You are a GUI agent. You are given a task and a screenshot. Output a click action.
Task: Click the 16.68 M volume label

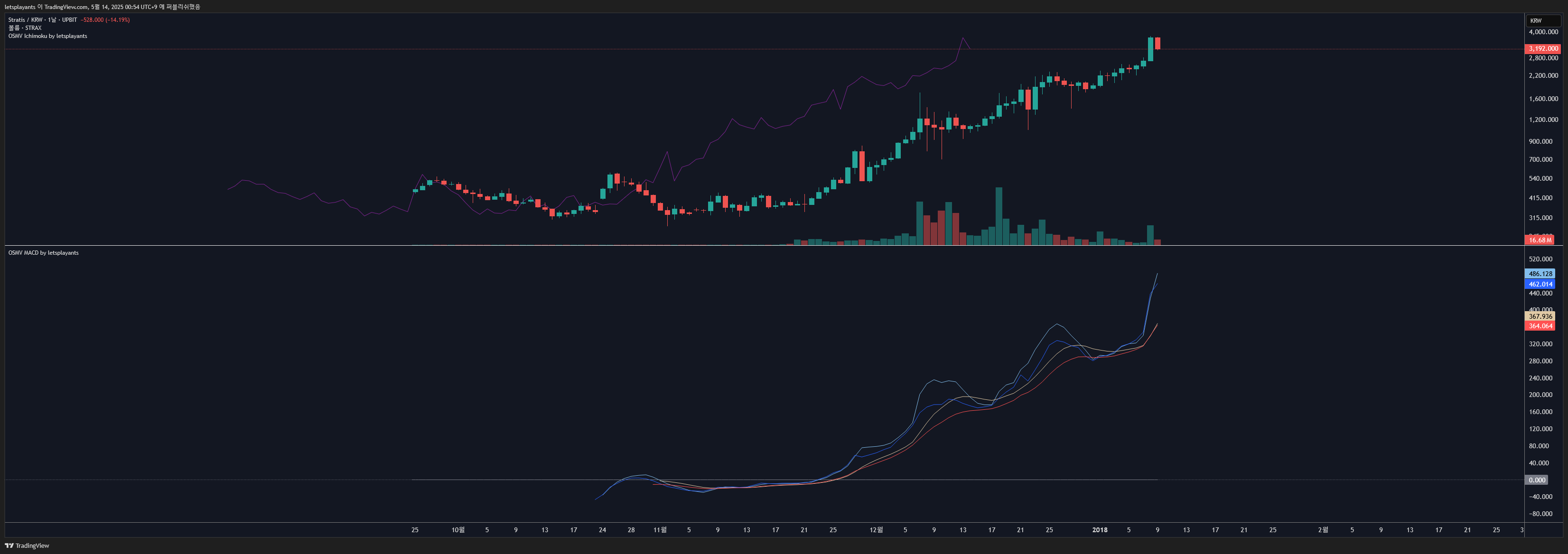pos(1540,240)
